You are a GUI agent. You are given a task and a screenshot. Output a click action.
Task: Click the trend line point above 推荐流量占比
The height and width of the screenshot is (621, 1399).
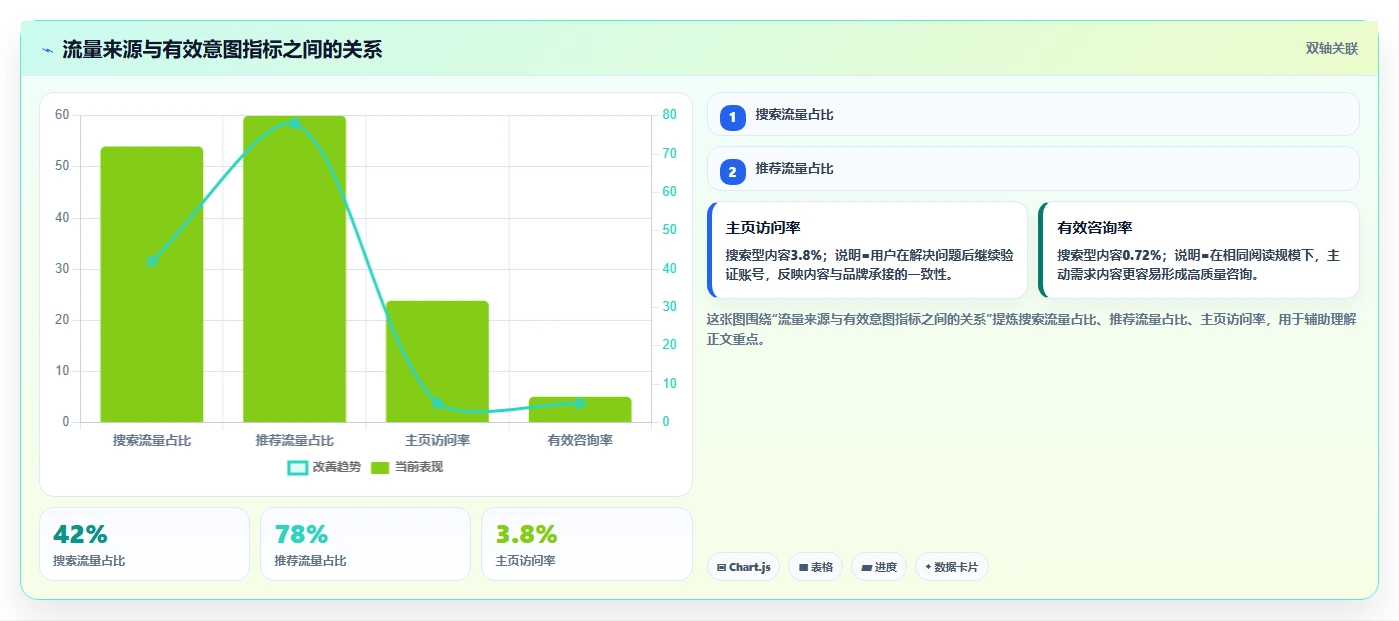coord(294,123)
